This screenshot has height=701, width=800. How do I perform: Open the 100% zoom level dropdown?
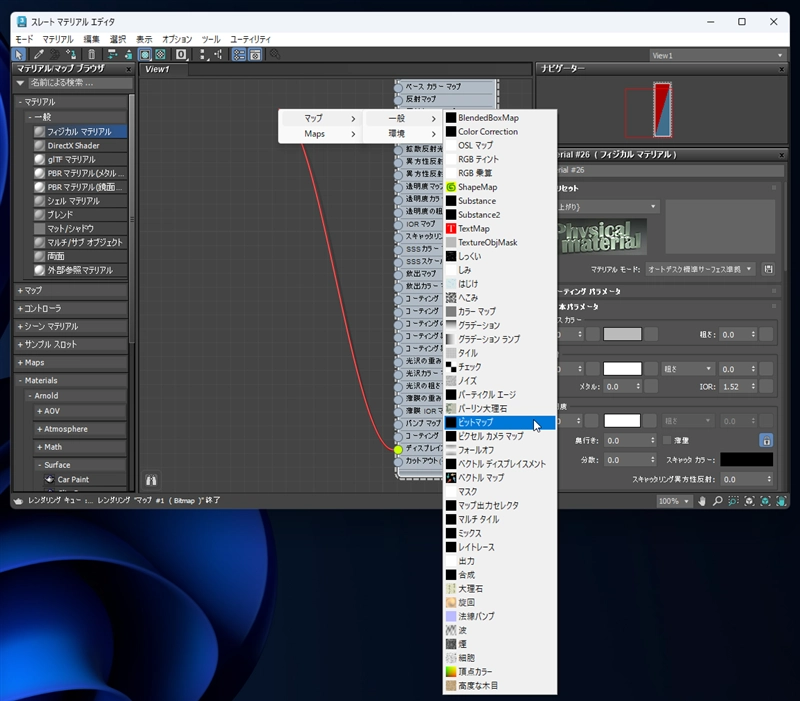click(x=674, y=501)
